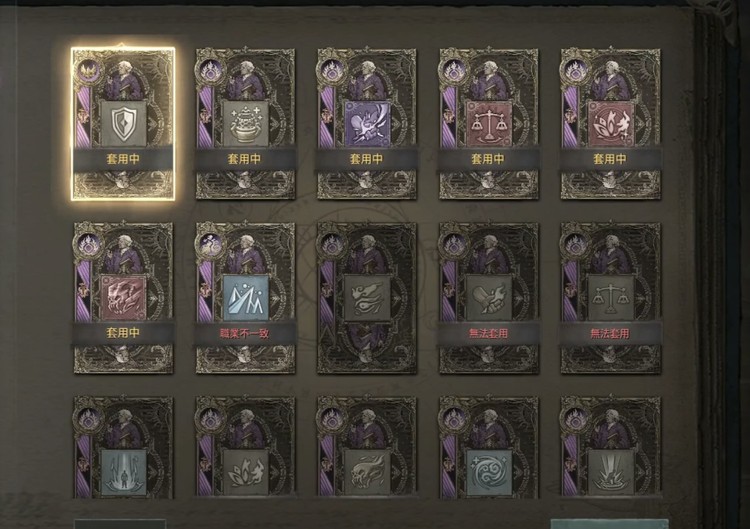Image resolution: width=750 pixels, height=529 pixels.
Task: Choose the gray flaming eye card without label
Action: [367, 298]
